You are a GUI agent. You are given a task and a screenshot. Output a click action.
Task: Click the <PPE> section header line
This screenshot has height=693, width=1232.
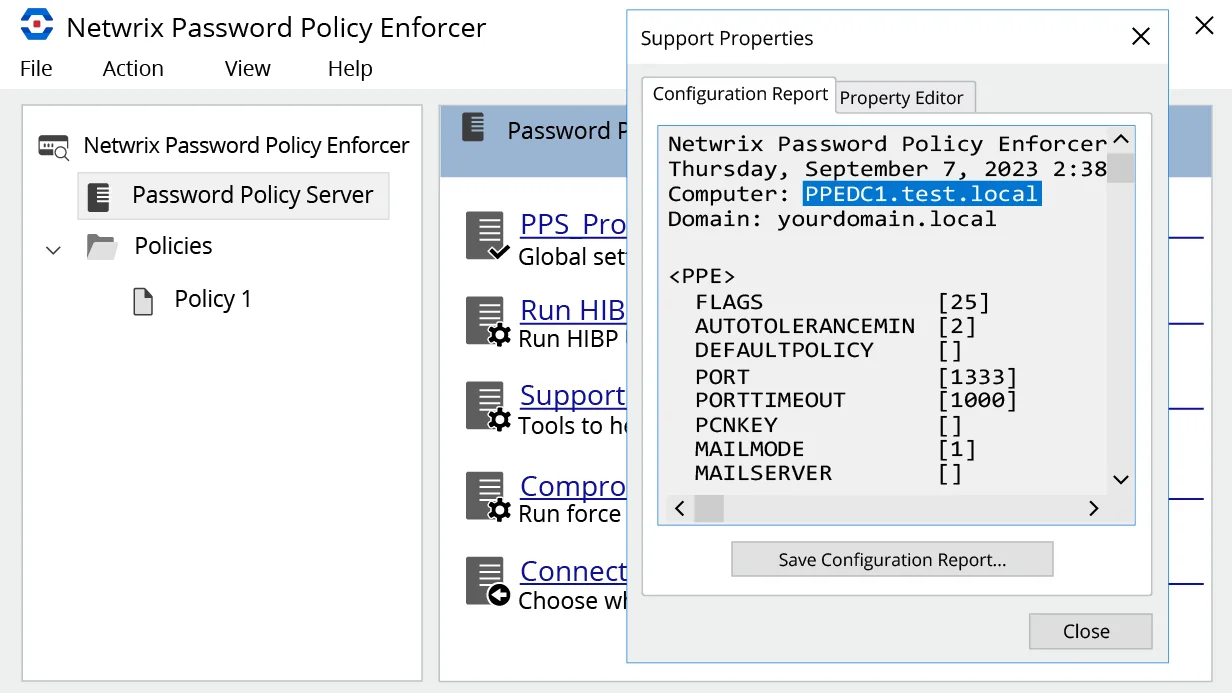(702, 277)
